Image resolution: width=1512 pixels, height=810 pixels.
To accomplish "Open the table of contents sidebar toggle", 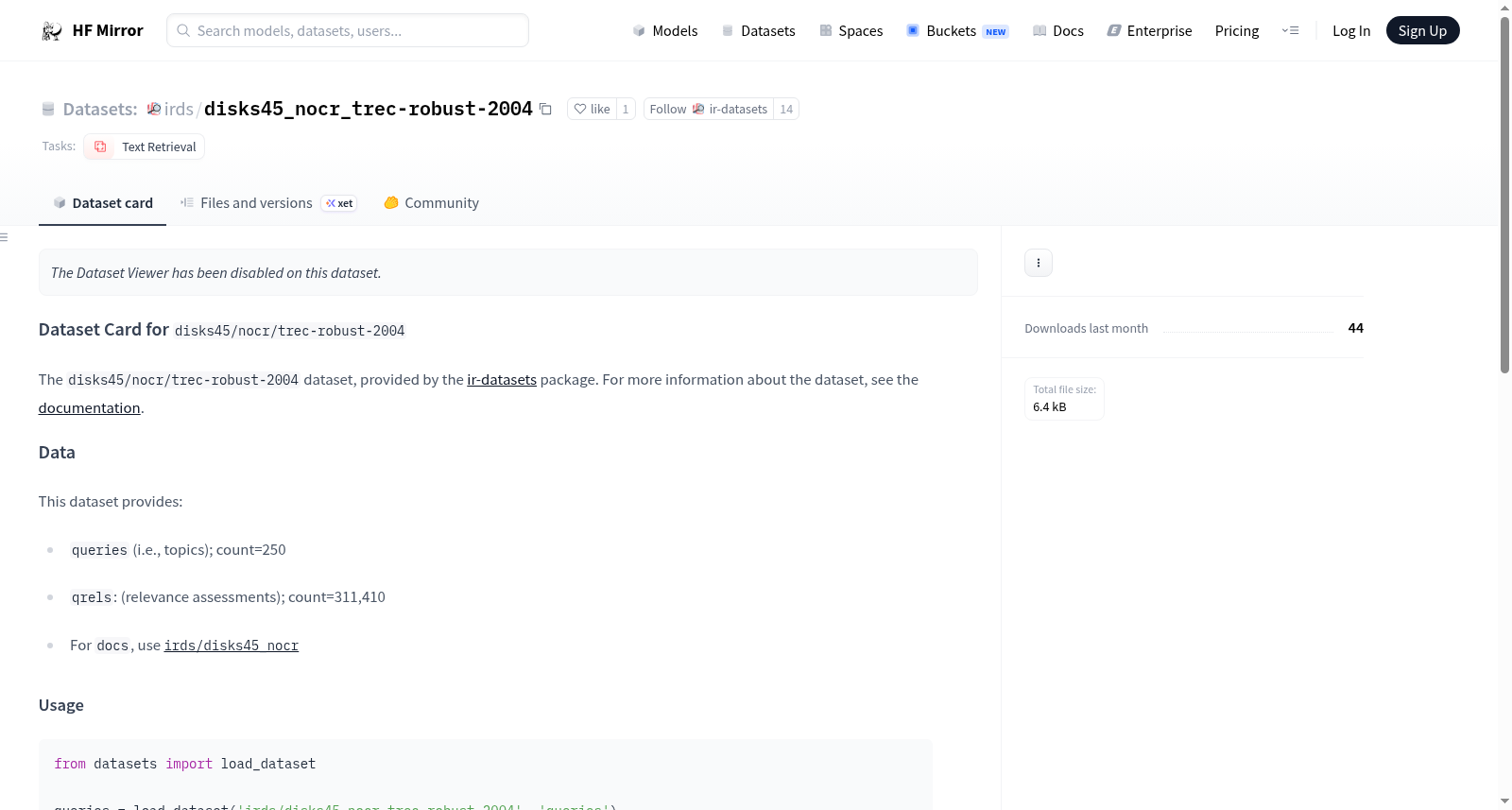I will click(x=4, y=237).
